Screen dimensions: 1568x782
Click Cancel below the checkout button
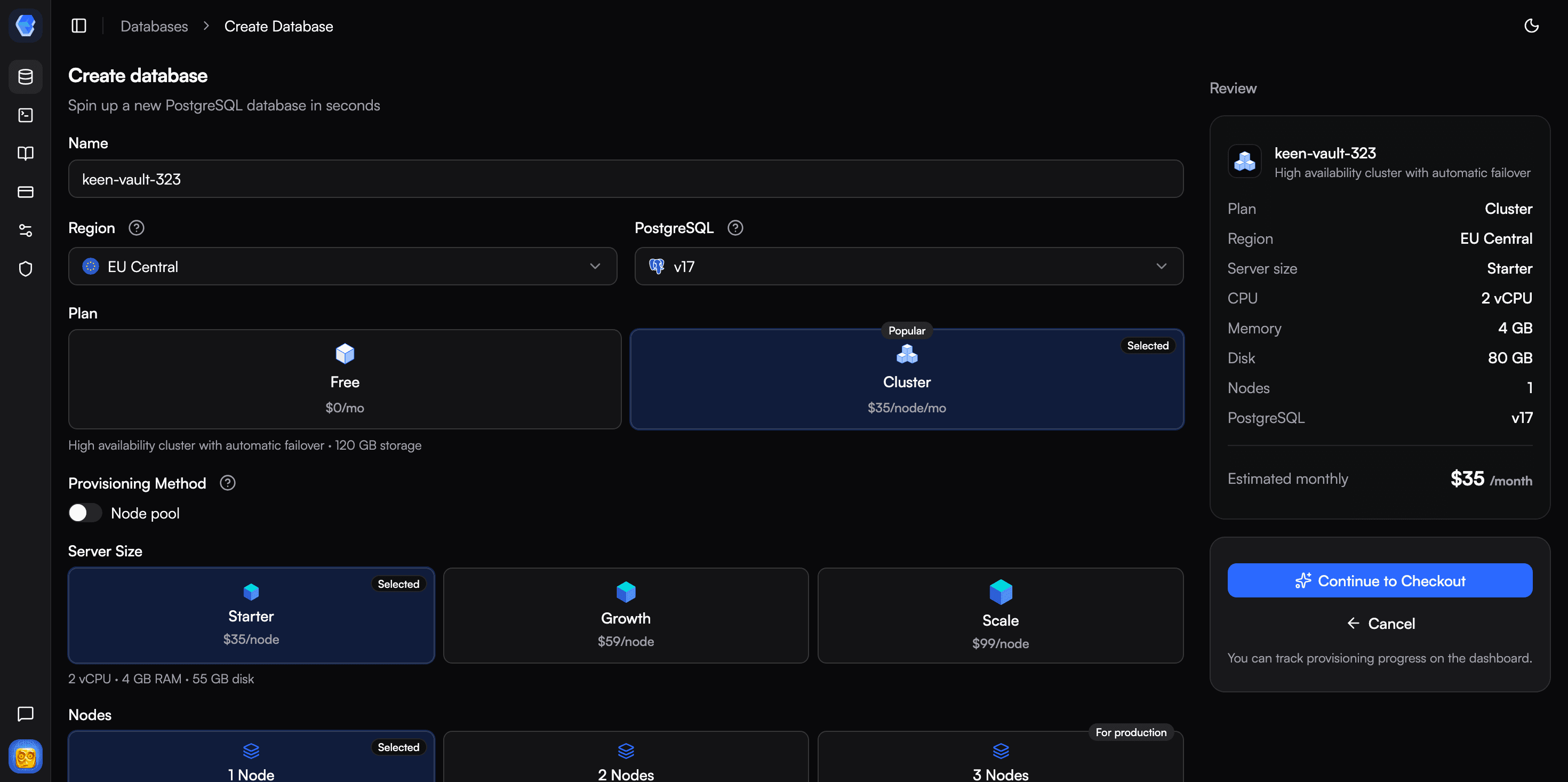[x=1380, y=623]
